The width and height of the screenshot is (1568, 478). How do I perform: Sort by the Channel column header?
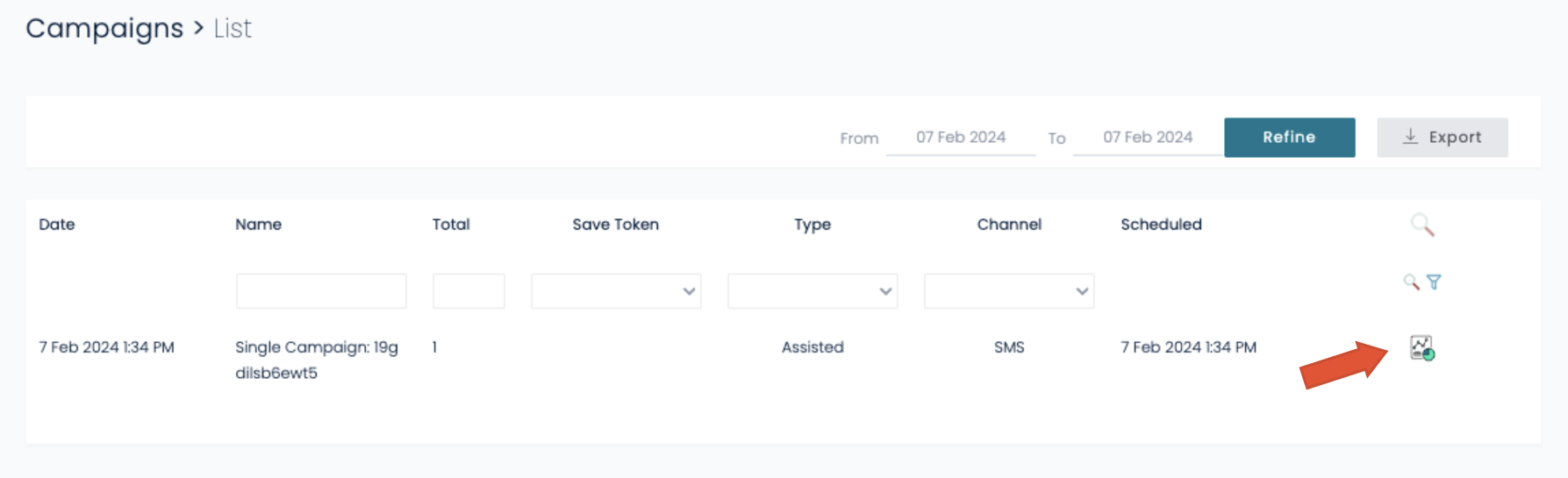[x=1009, y=225]
